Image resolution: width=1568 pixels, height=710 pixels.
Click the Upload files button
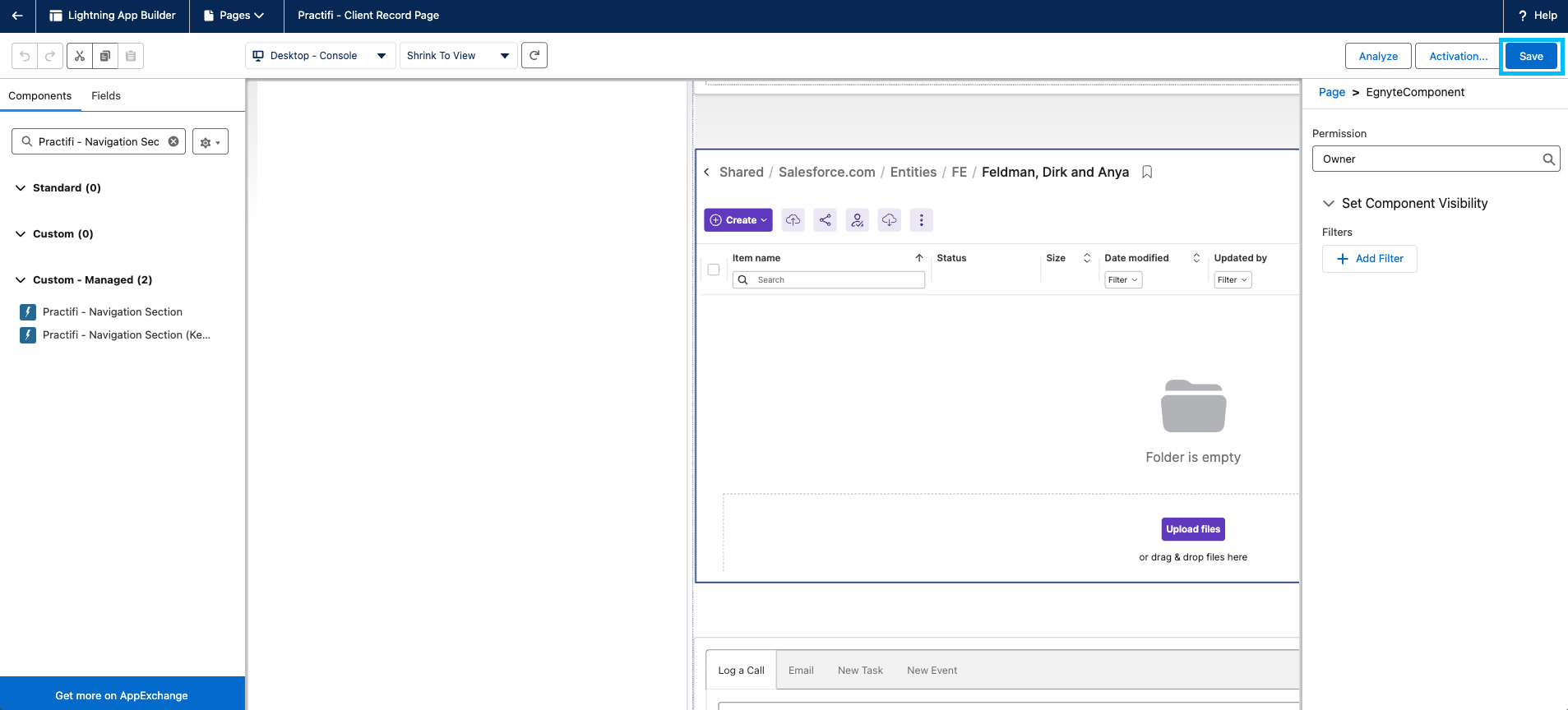1193,529
